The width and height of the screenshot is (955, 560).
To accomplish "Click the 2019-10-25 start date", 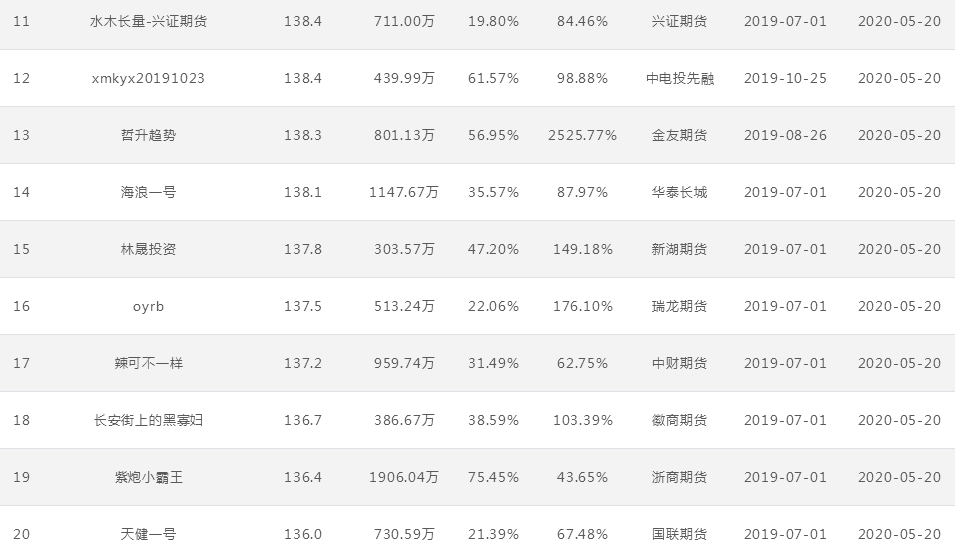I will [785, 79].
